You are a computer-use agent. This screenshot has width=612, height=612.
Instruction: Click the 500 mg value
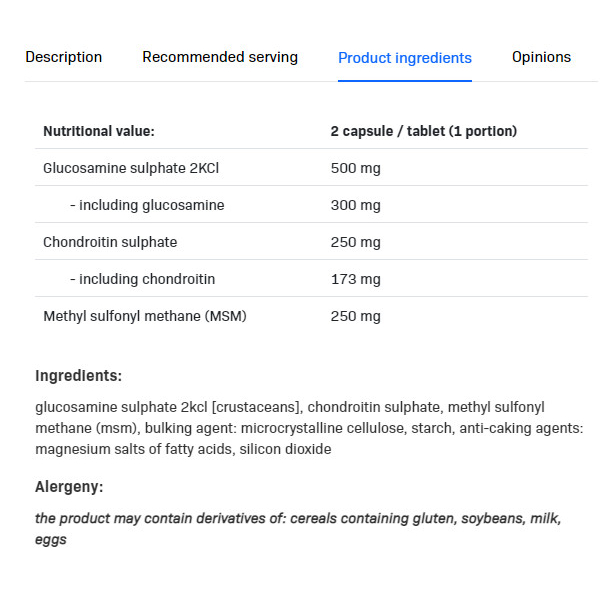pos(355,168)
